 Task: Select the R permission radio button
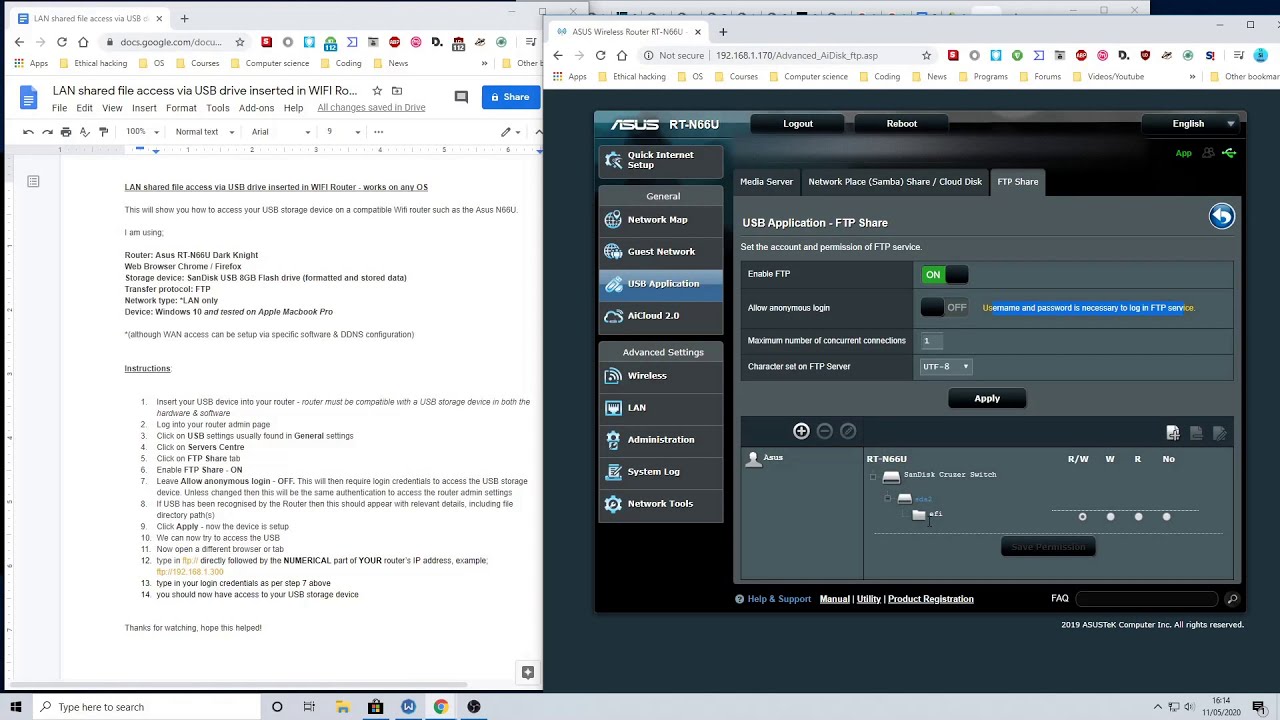[1138, 517]
